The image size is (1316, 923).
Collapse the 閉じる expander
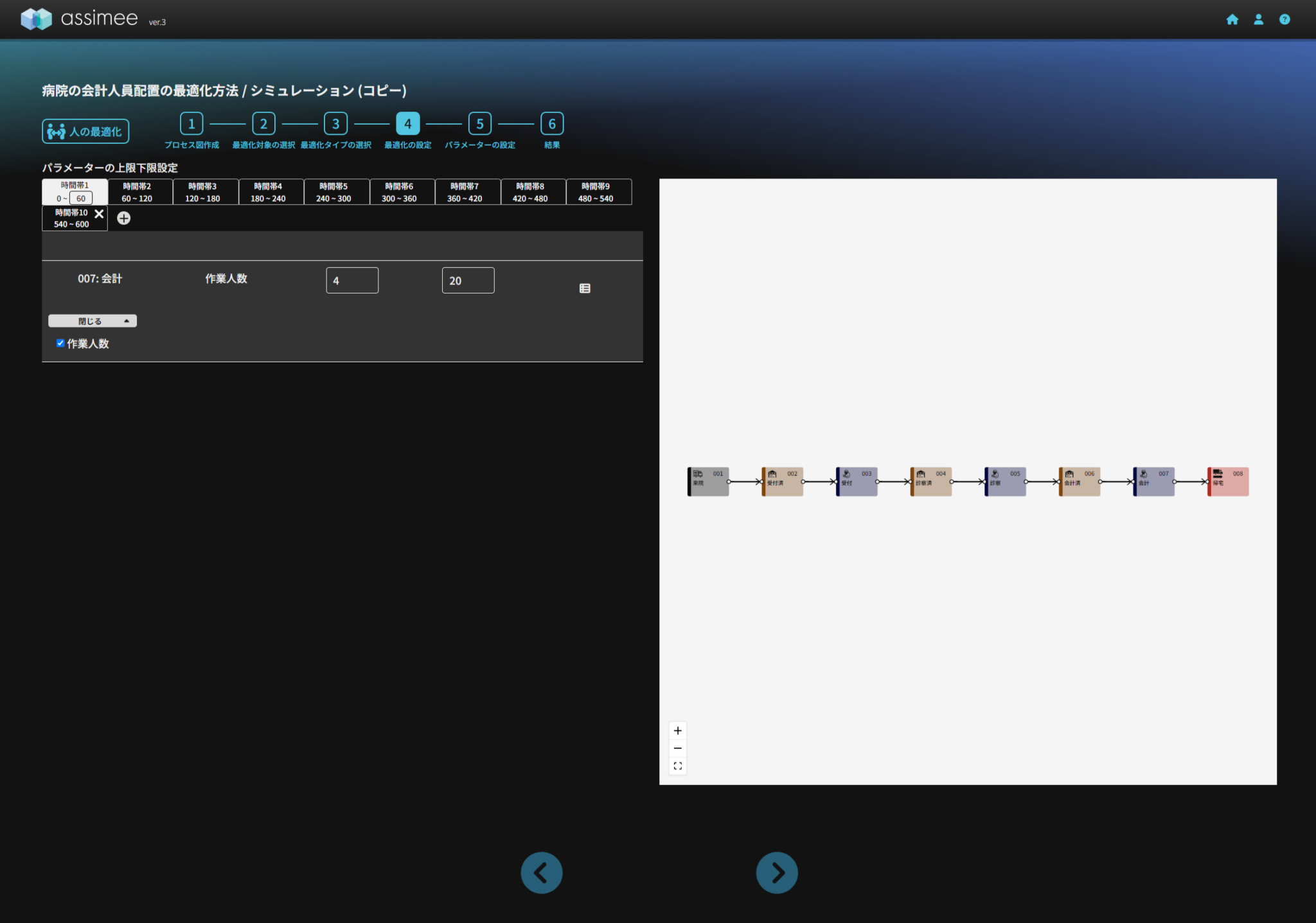coord(93,321)
